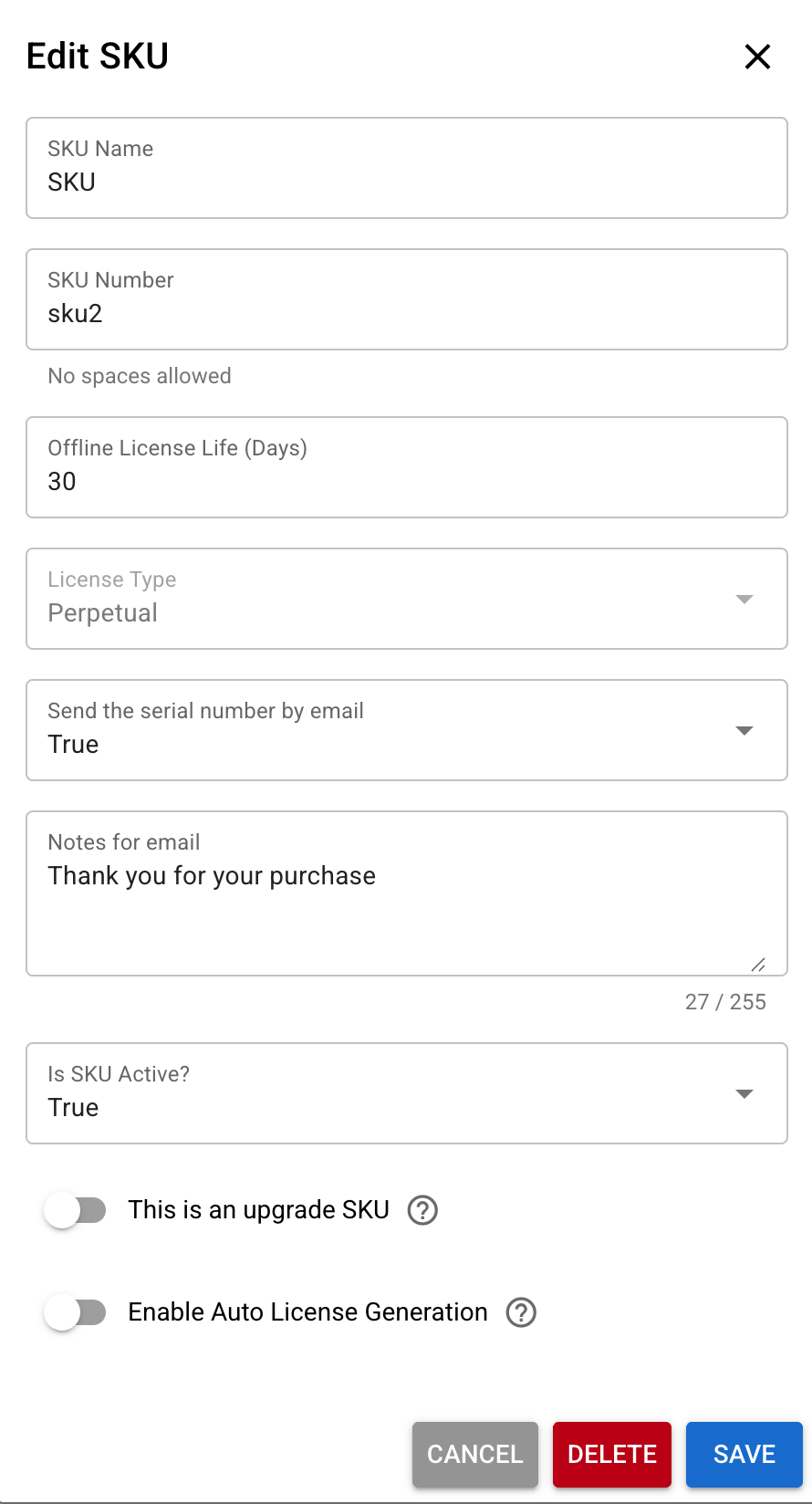812x1504 pixels.
Task: Click the 'No spaces allowed' hint text
Action: [140, 376]
